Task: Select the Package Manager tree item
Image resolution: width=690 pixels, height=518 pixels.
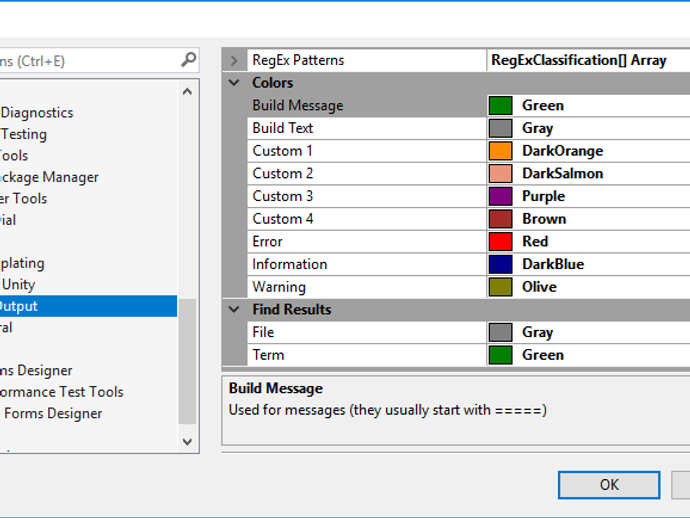Action: click(x=49, y=177)
